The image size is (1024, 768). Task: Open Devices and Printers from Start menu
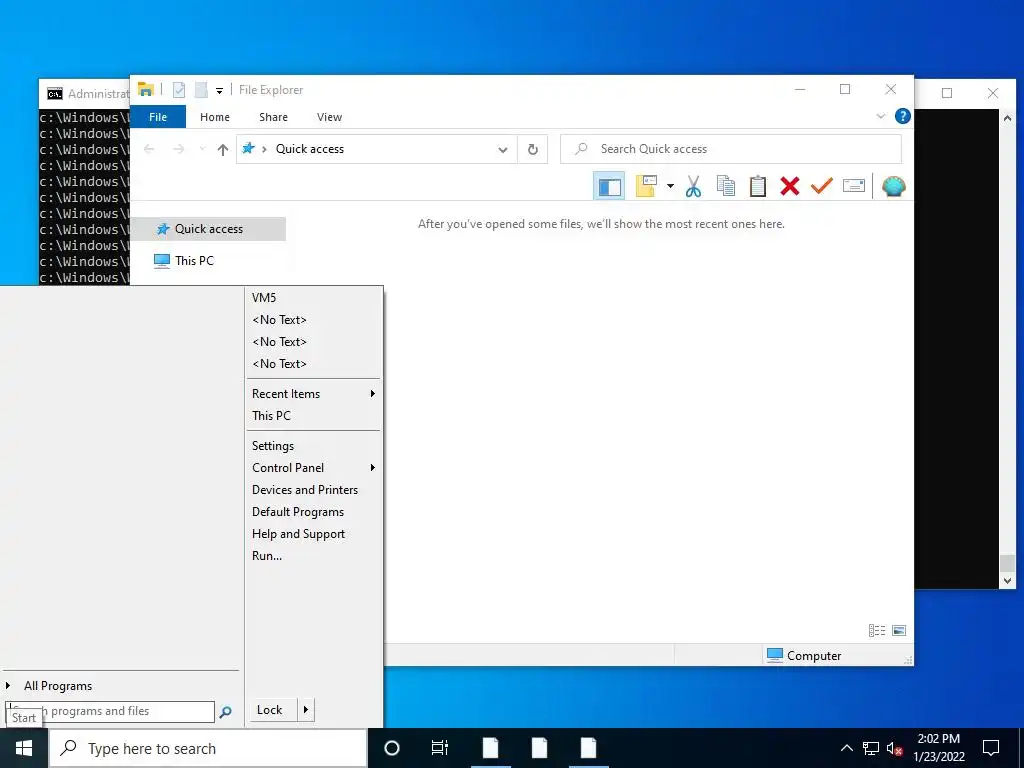[x=313, y=490]
